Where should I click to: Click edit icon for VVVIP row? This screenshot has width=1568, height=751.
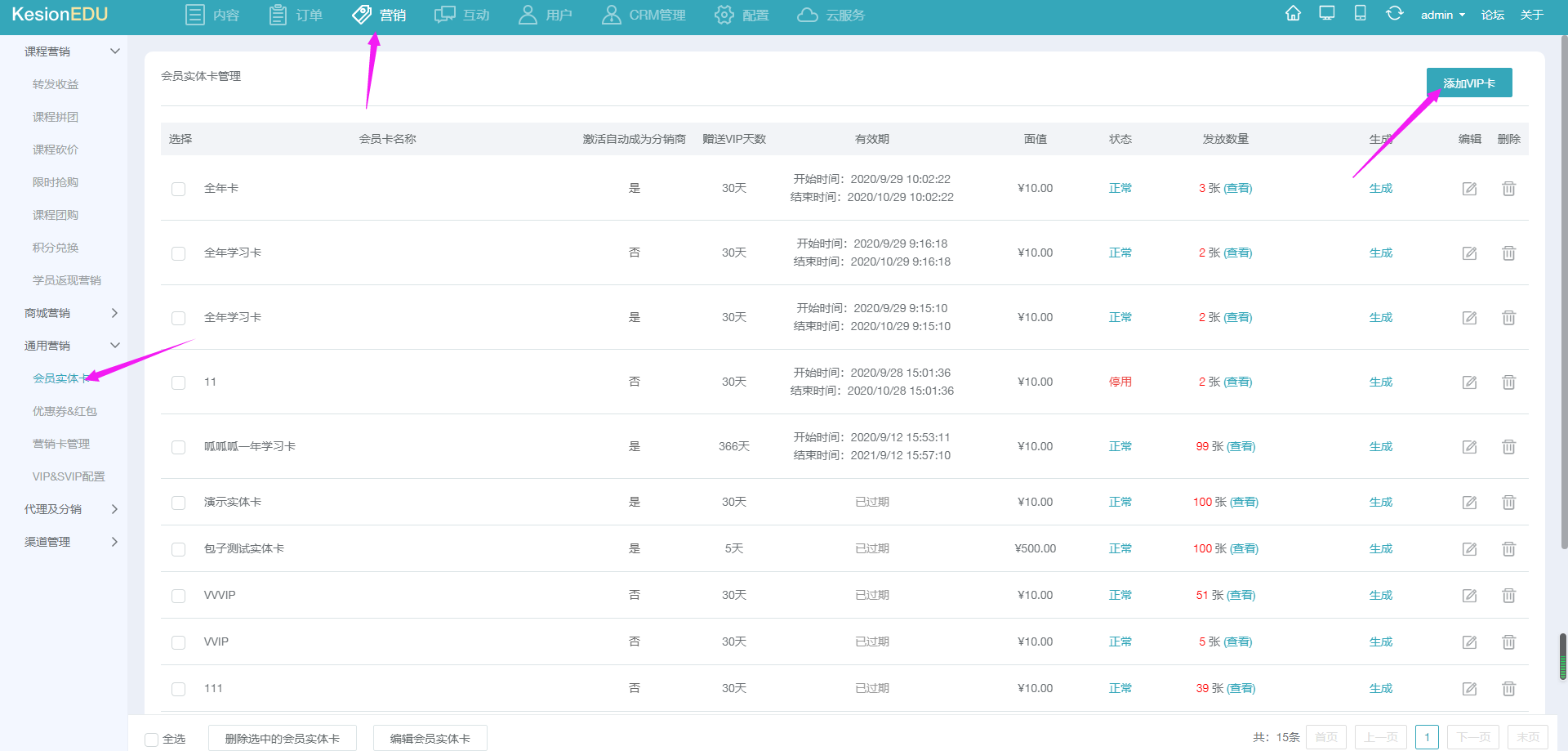coord(1469,596)
